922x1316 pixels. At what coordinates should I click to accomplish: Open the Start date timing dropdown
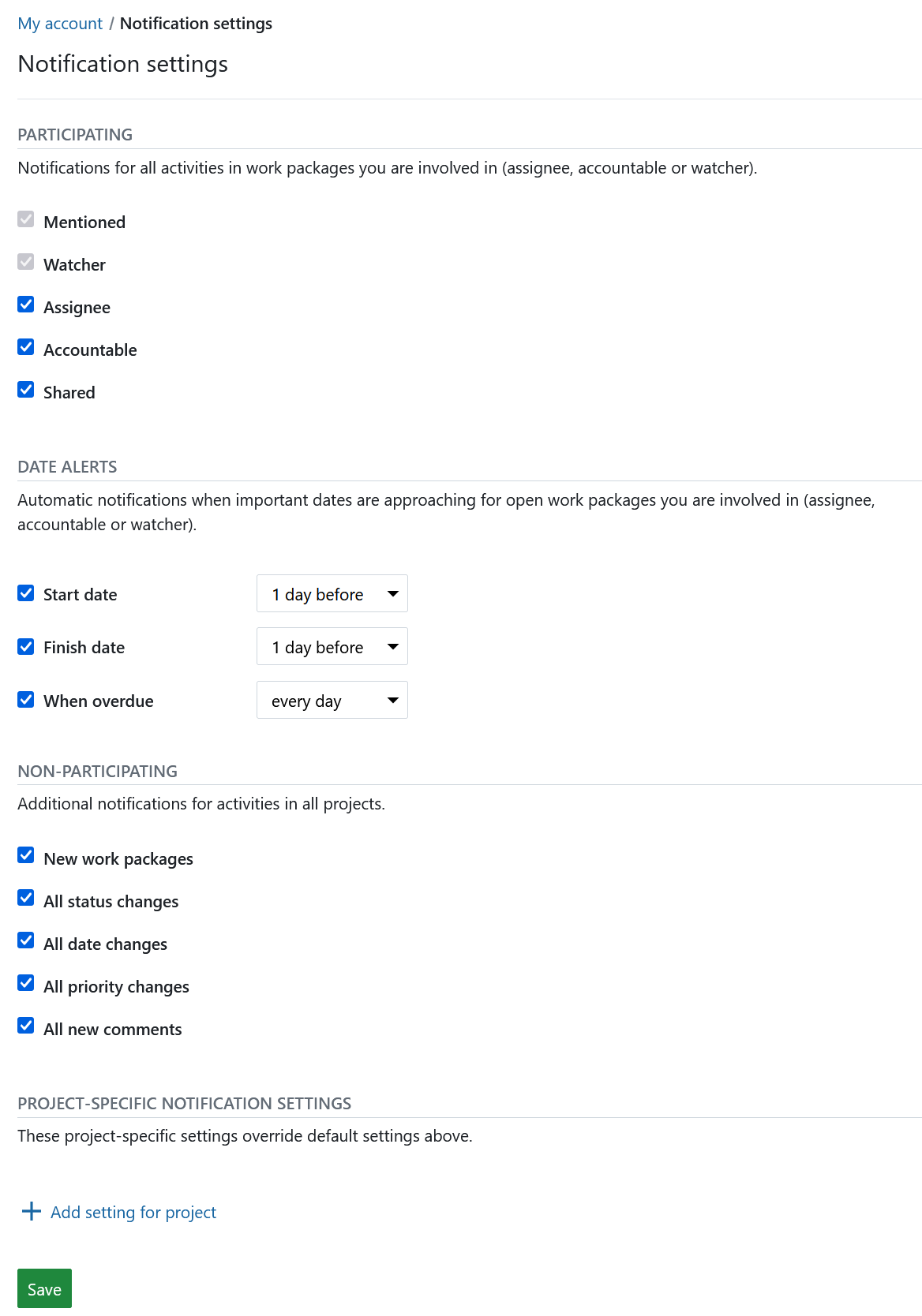332,593
